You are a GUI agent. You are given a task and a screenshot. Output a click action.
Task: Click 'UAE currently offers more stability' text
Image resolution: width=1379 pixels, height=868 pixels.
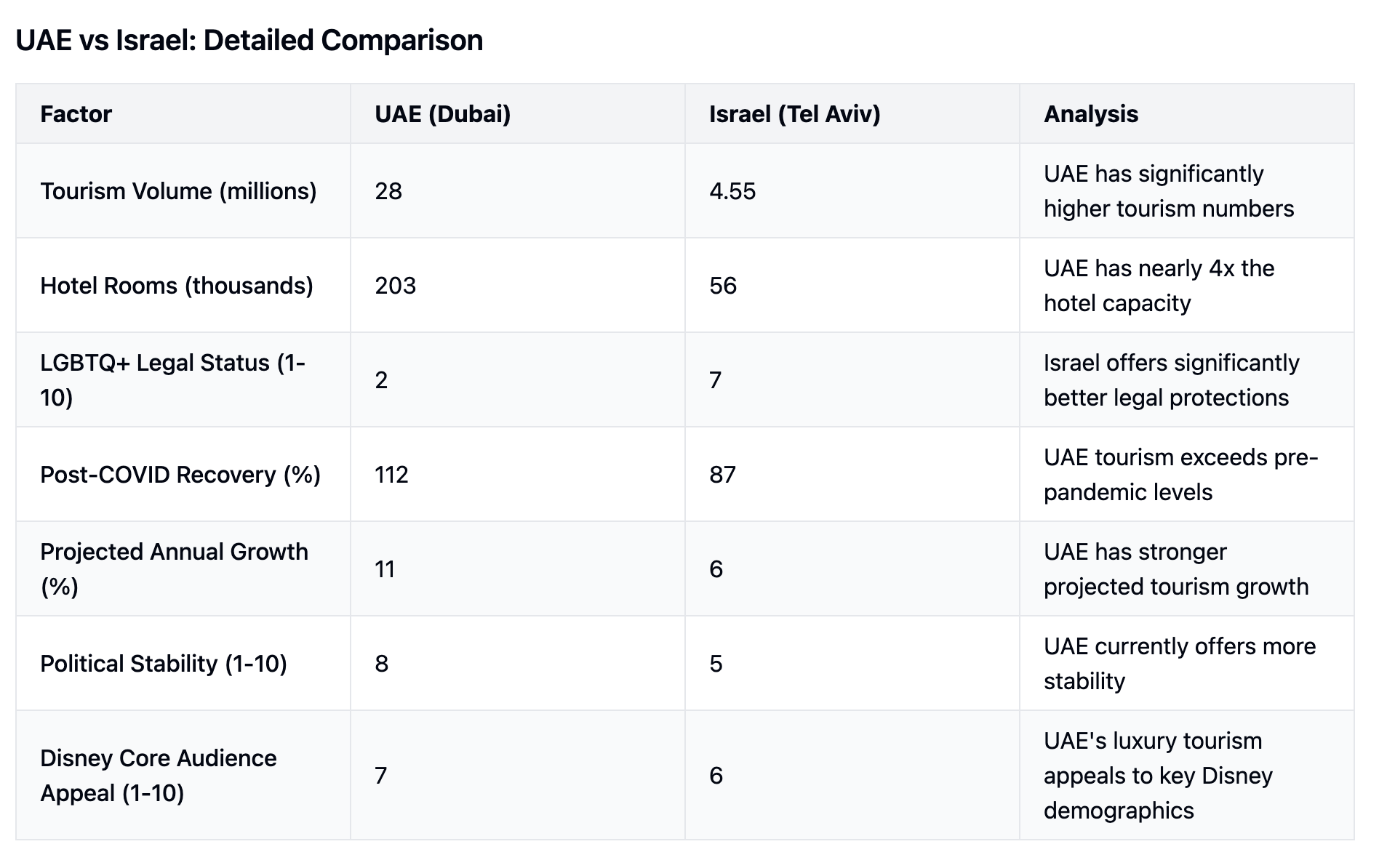click(x=1179, y=663)
